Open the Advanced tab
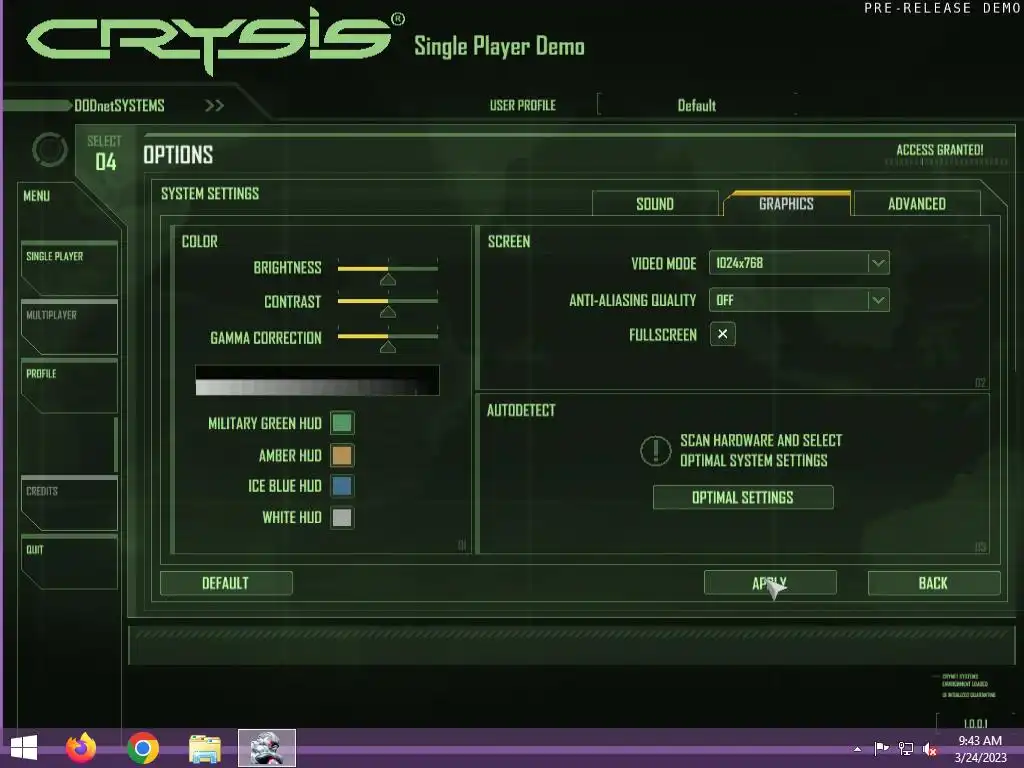 [917, 204]
